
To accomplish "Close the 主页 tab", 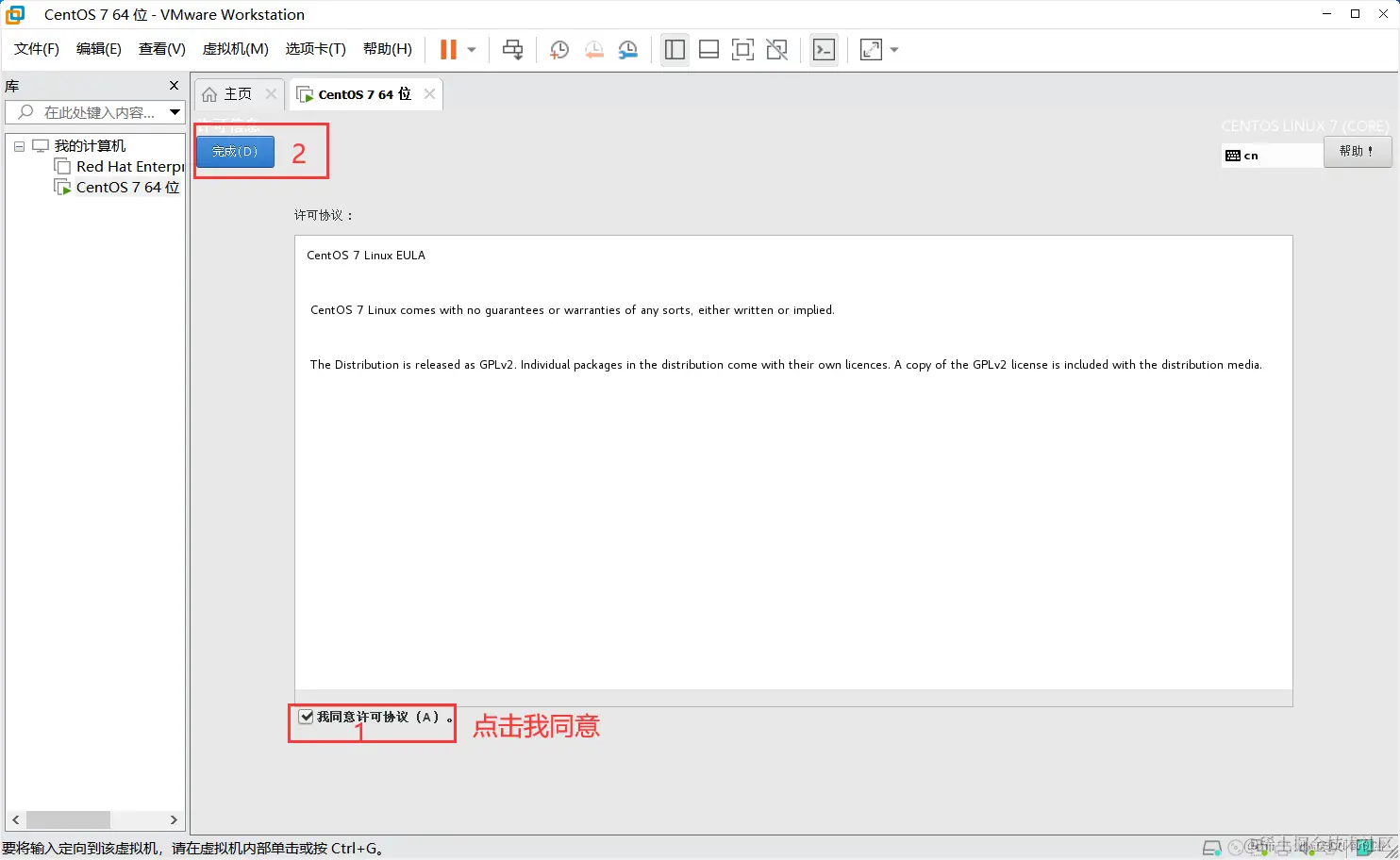I will click(271, 94).
